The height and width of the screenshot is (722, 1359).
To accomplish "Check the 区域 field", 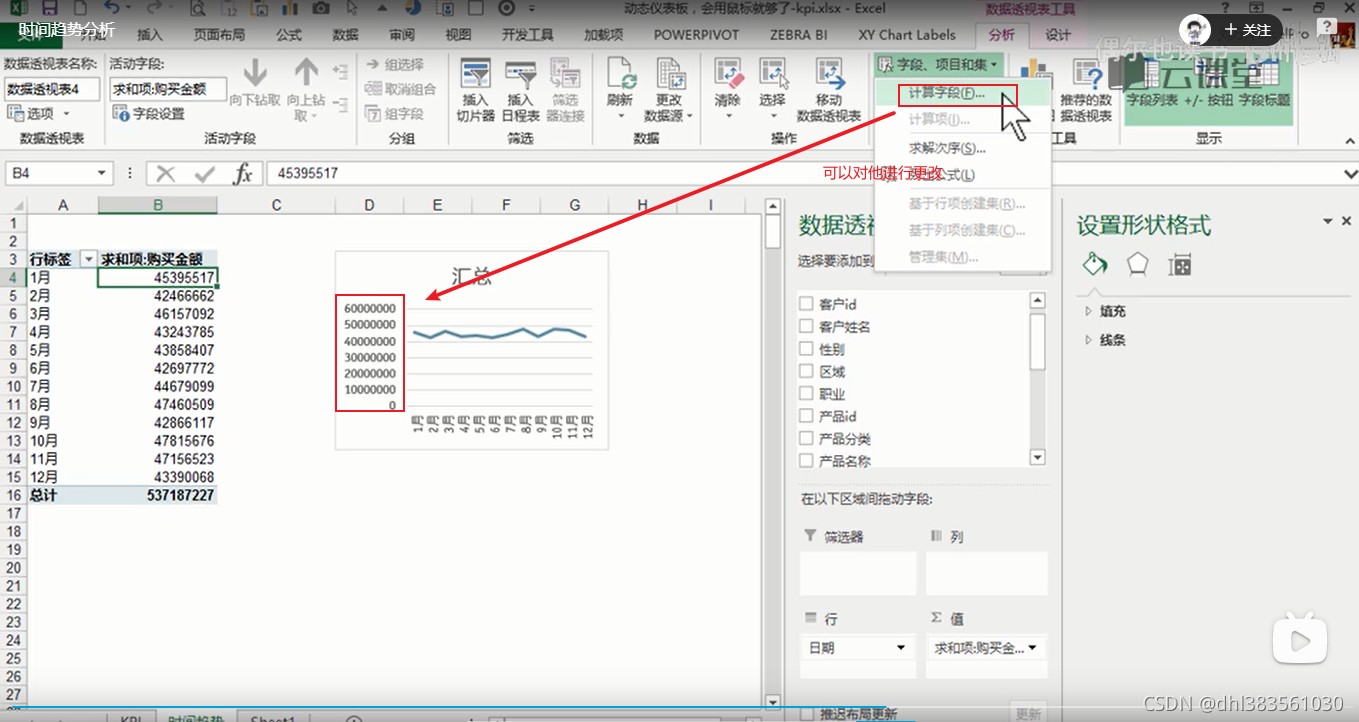I will [x=806, y=371].
